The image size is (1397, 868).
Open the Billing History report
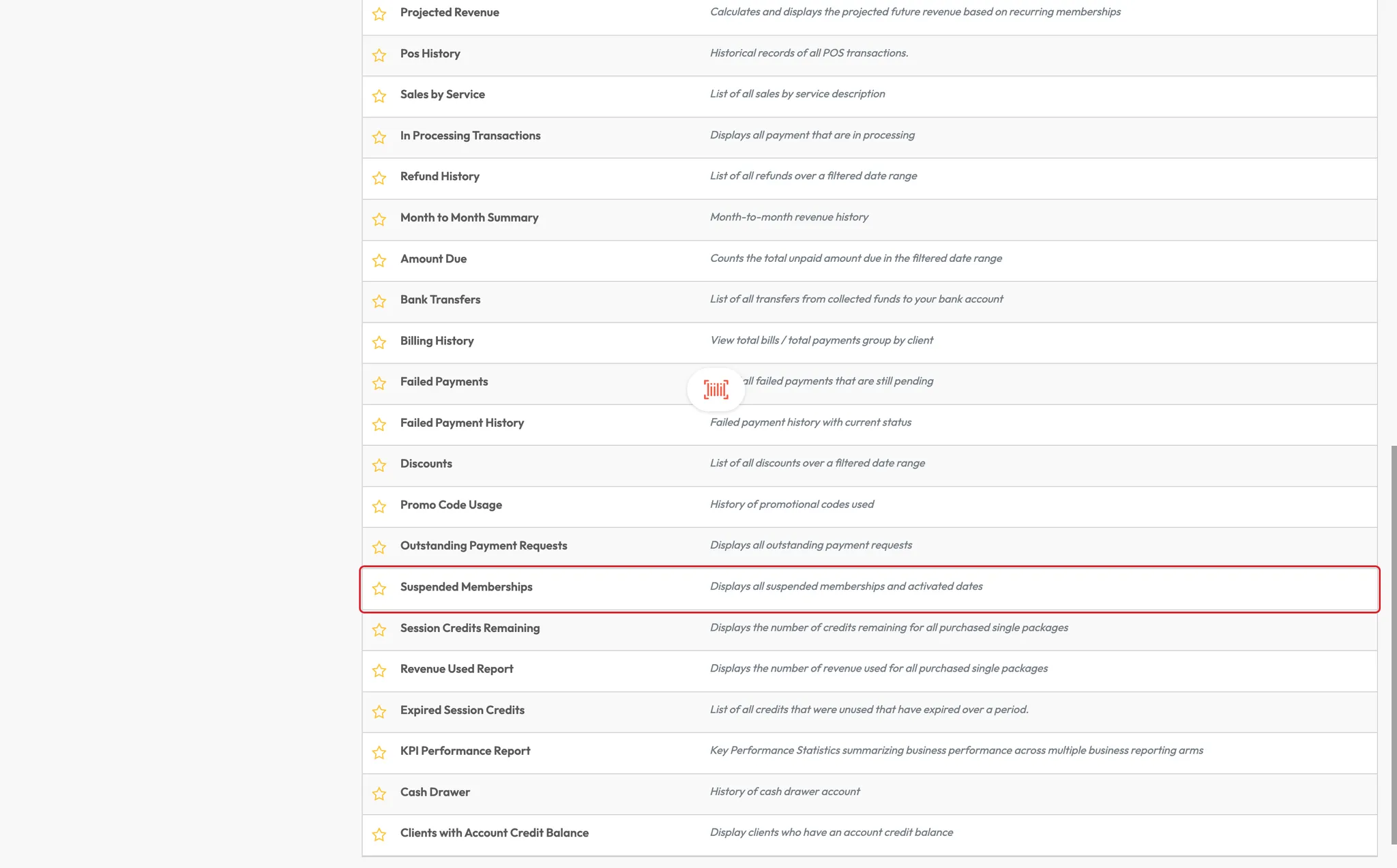coord(437,341)
